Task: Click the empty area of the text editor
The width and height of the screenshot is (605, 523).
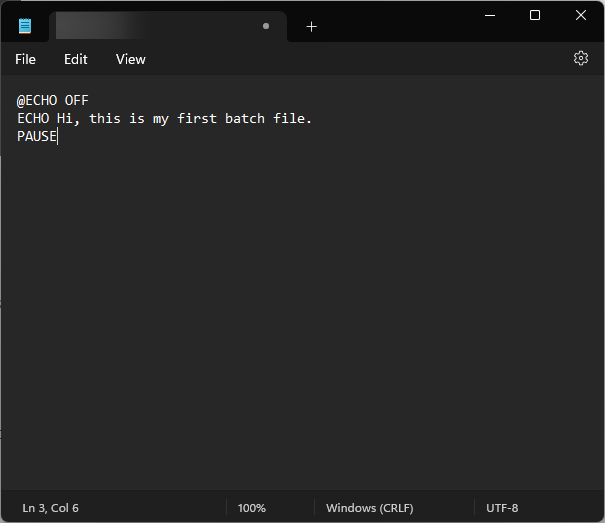Action: tap(300, 320)
